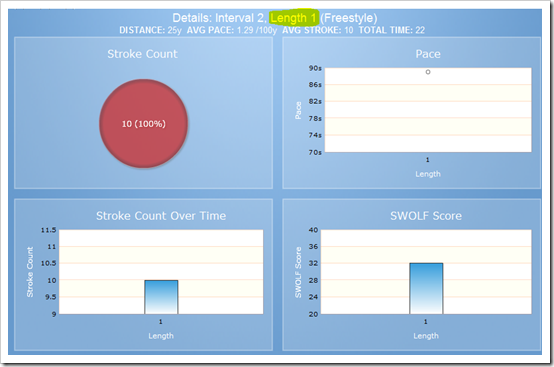The width and height of the screenshot is (554, 367).
Task: Click the SWOLF Score bar
Action: coord(426,289)
